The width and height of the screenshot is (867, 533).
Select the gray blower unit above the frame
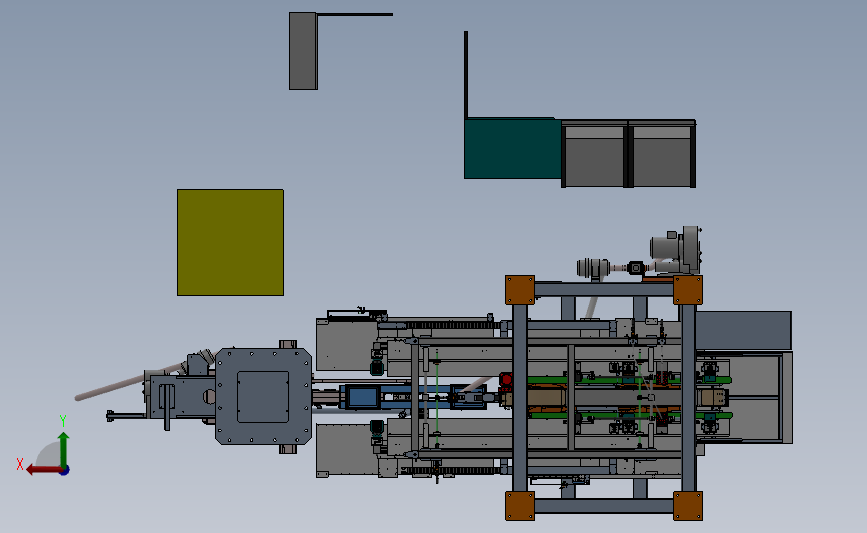coord(676,250)
